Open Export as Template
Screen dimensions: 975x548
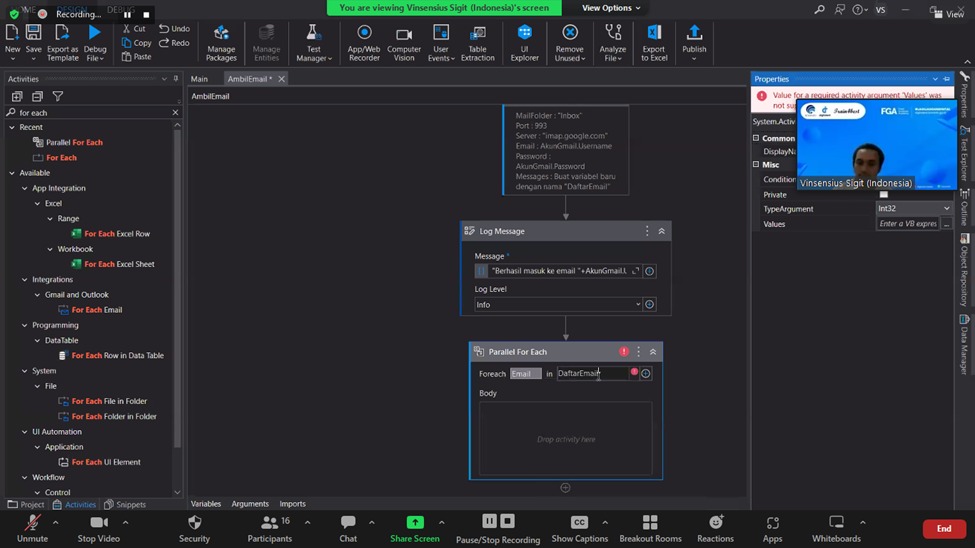[62, 42]
